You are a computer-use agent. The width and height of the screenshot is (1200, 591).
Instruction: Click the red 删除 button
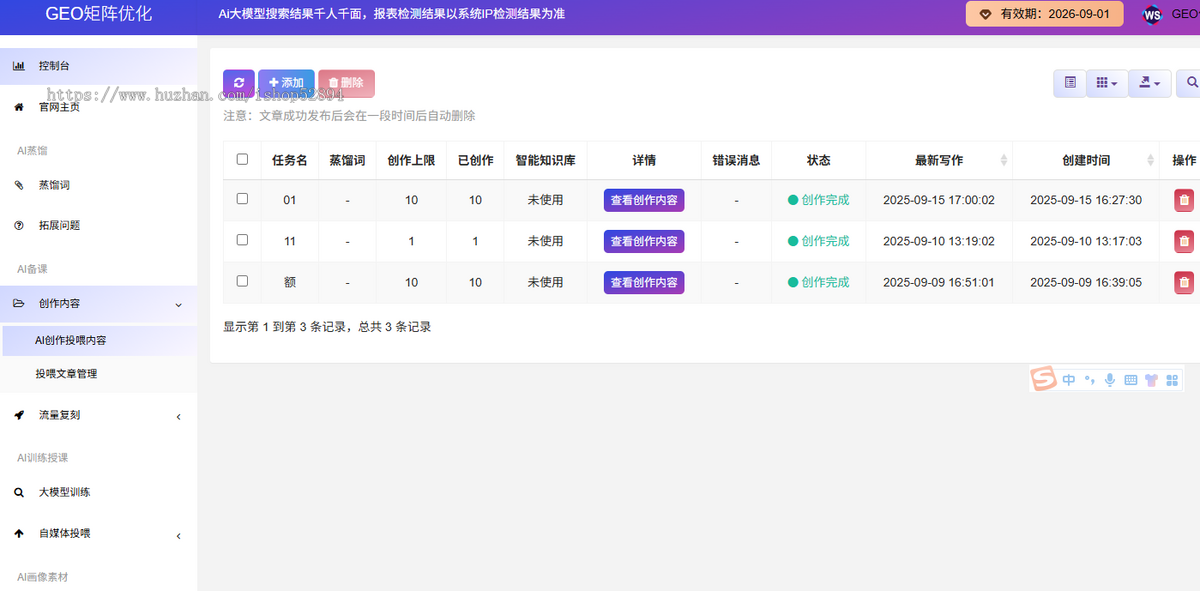(346, 83)
